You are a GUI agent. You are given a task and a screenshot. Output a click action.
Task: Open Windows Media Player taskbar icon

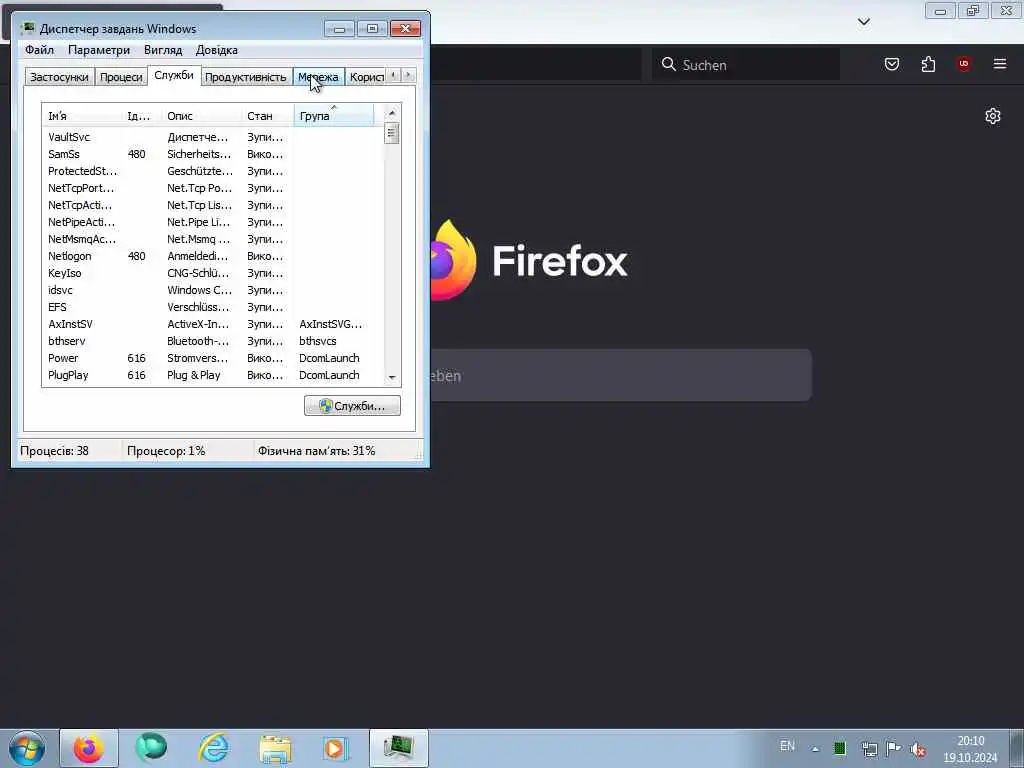[x=335, y=748]
